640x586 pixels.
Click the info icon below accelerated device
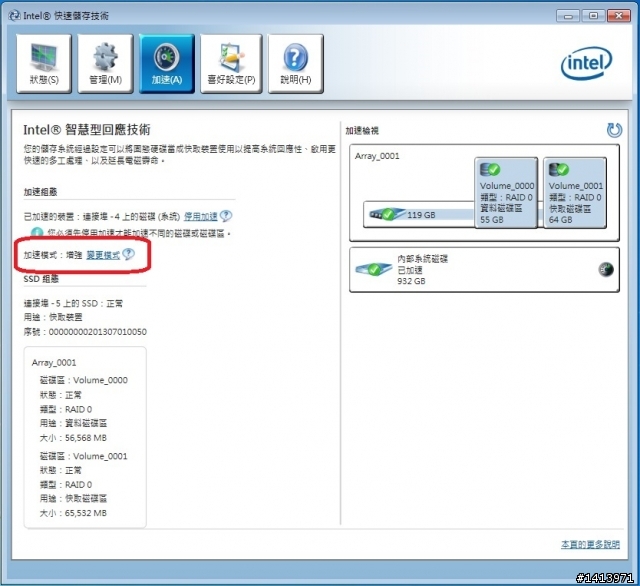click(37, 233)
